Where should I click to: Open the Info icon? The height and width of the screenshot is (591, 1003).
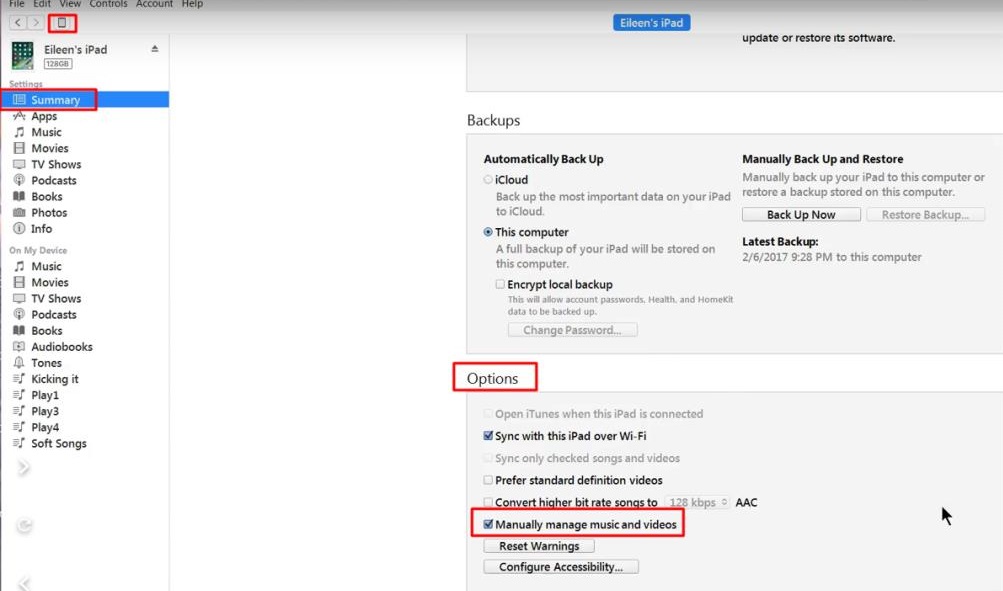(19, 228)
